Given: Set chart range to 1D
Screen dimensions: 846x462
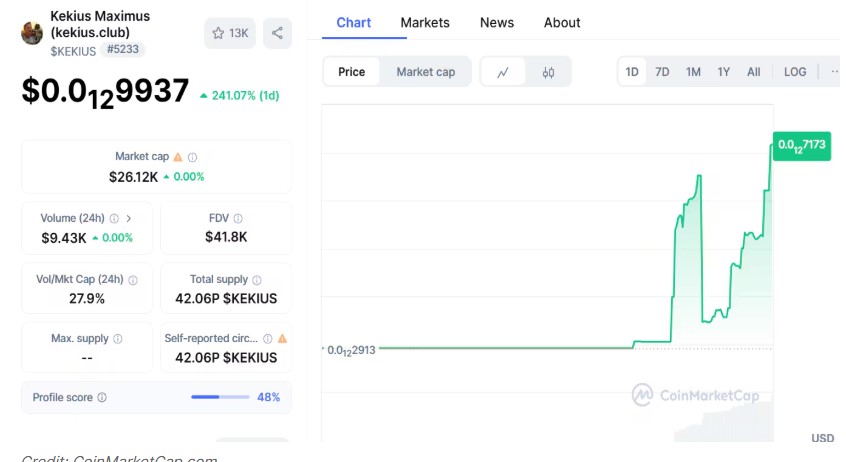Looking at the screenshot, I should pyautogui.click(x=632, y=72).
